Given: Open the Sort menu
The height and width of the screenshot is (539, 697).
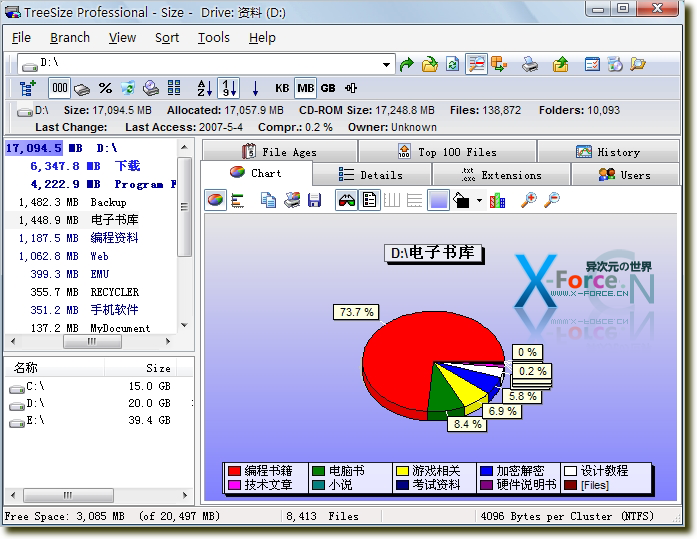Looking at the screenshot, I should pyautogui.click(x=167, y=38).
